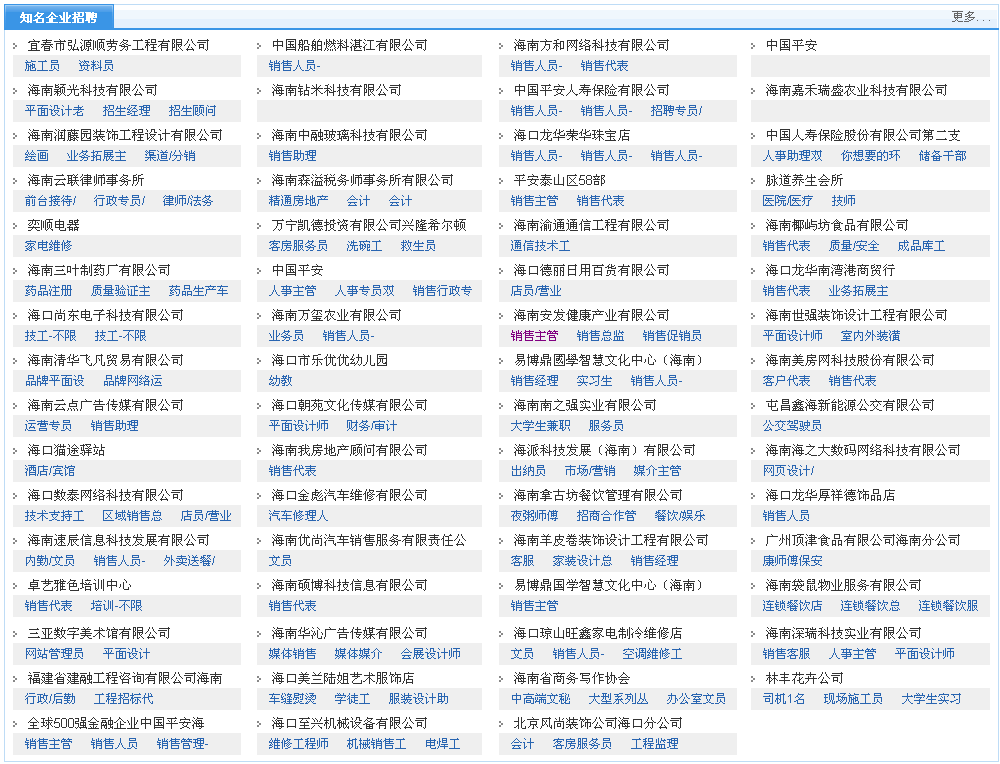1000x764 pixels.
Task: Open the 招聘专员/ job link
Action: [x=676, y=111]
